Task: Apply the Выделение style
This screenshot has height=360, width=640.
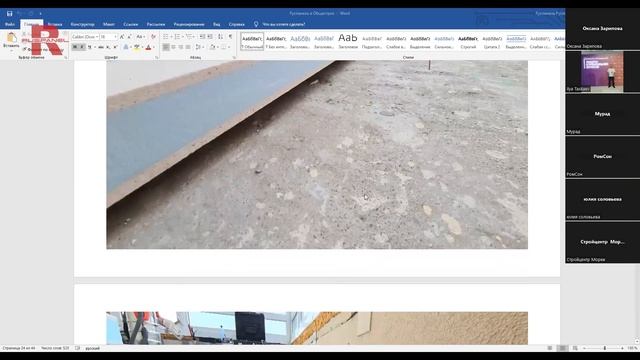Action: (420, 42)
